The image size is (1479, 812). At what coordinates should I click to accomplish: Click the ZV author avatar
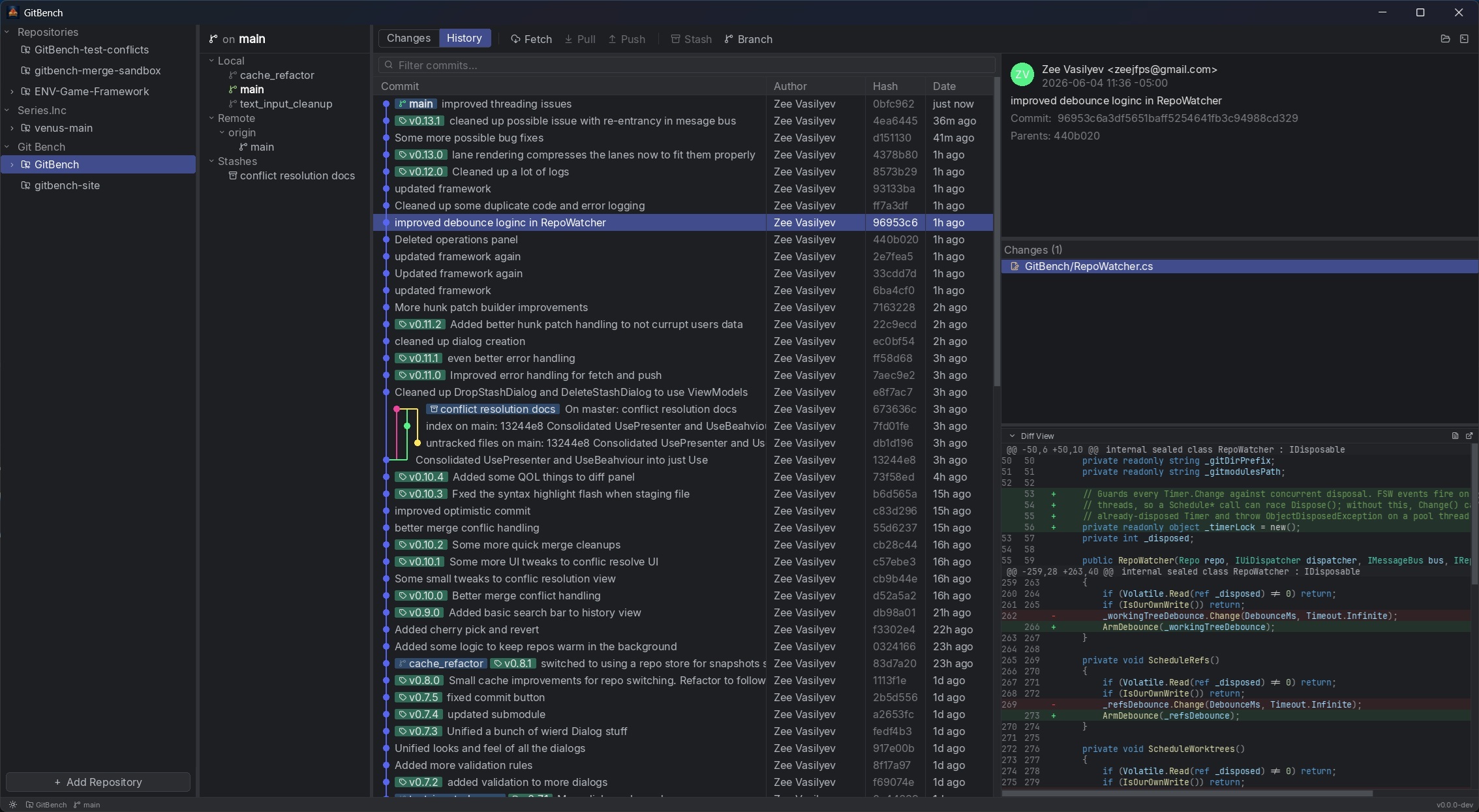pos(1022,74)
